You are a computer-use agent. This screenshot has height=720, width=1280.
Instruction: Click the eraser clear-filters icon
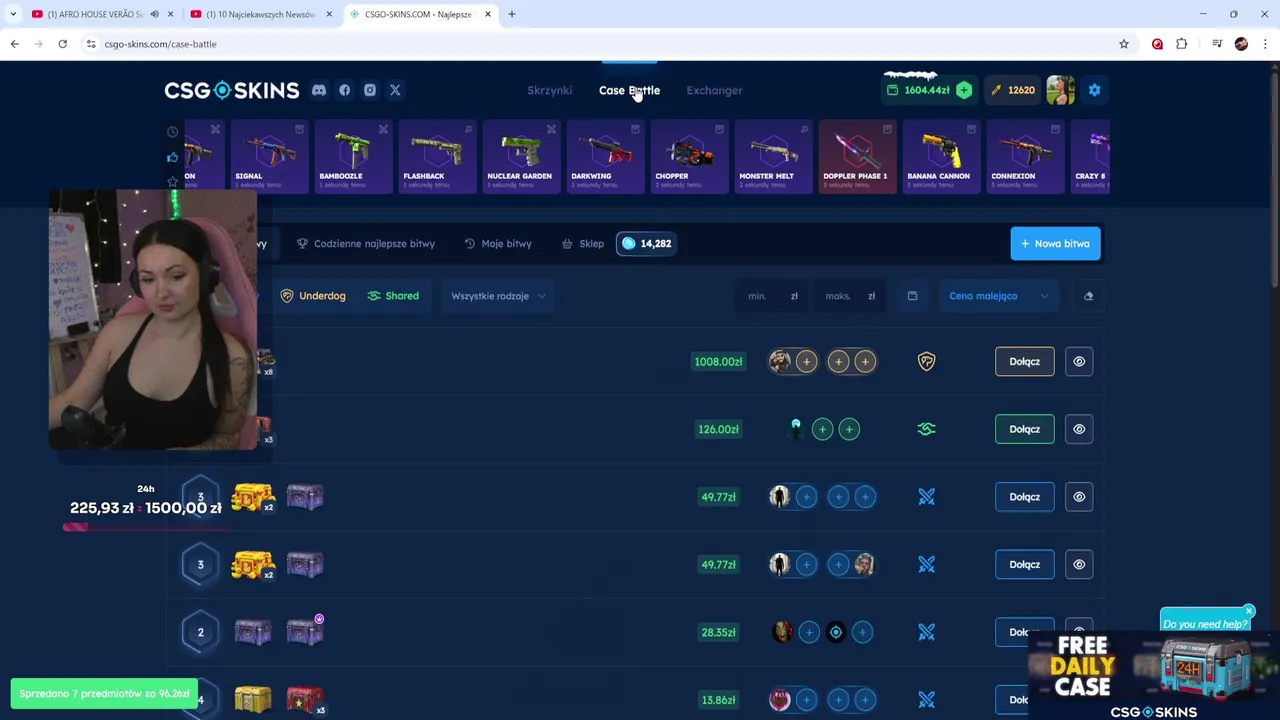pos(1088,296)
